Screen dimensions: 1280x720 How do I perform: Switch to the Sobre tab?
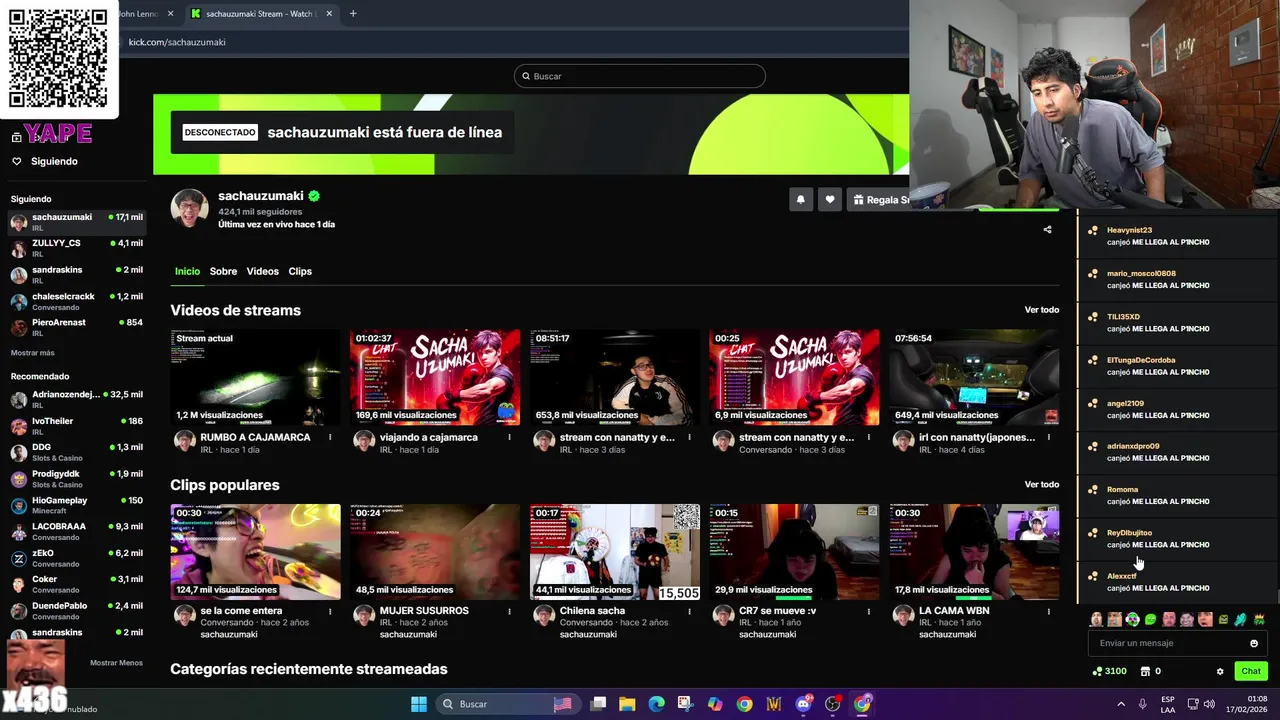tap(223, 271)
